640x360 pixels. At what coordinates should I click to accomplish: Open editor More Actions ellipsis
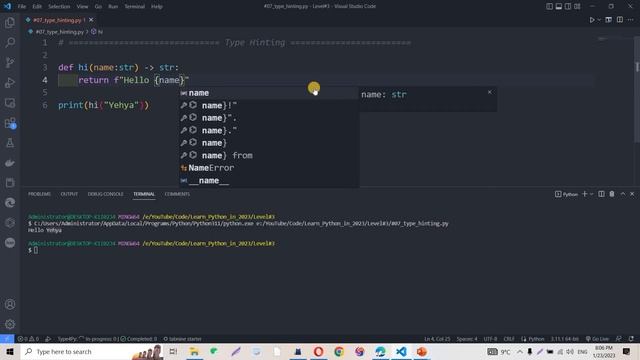pos(631,20)
